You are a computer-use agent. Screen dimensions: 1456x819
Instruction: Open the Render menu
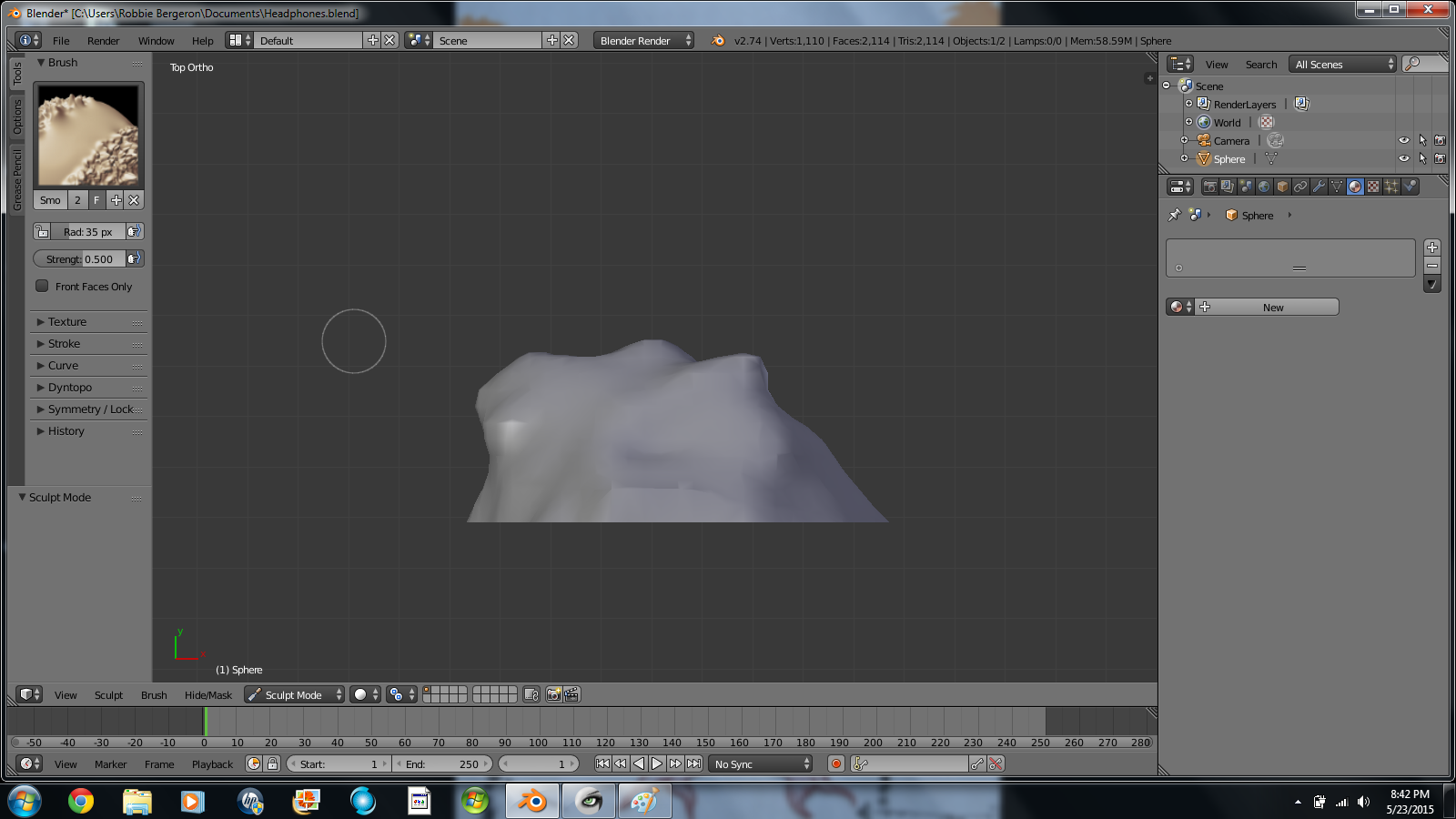point(104,41)
